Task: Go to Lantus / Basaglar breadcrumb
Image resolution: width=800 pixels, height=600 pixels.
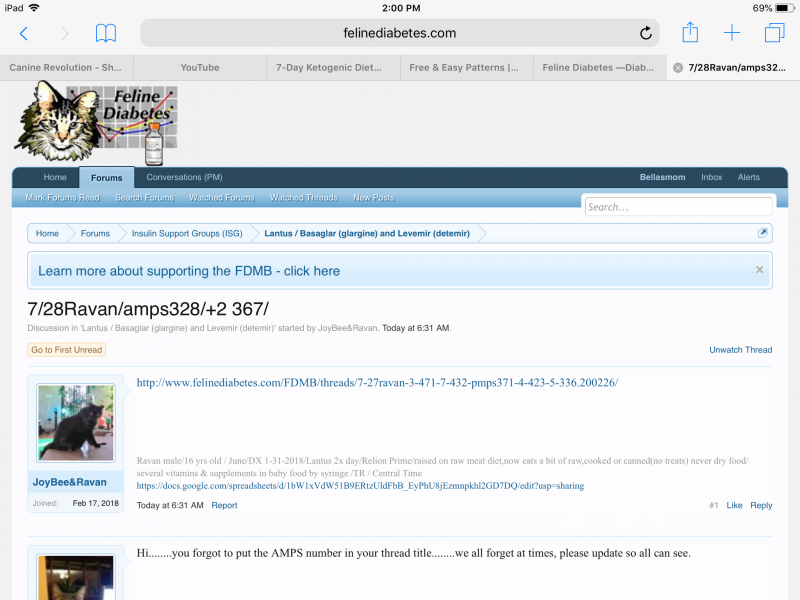Action: click(x=367, y=233)
